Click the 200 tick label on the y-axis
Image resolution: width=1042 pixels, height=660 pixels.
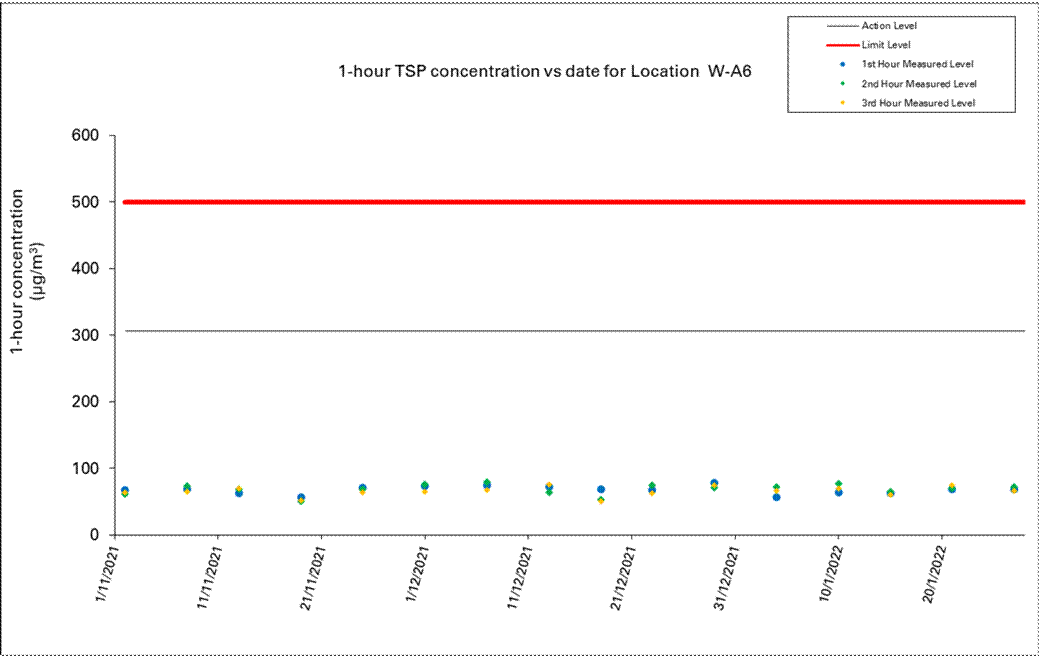coord(84,402)
